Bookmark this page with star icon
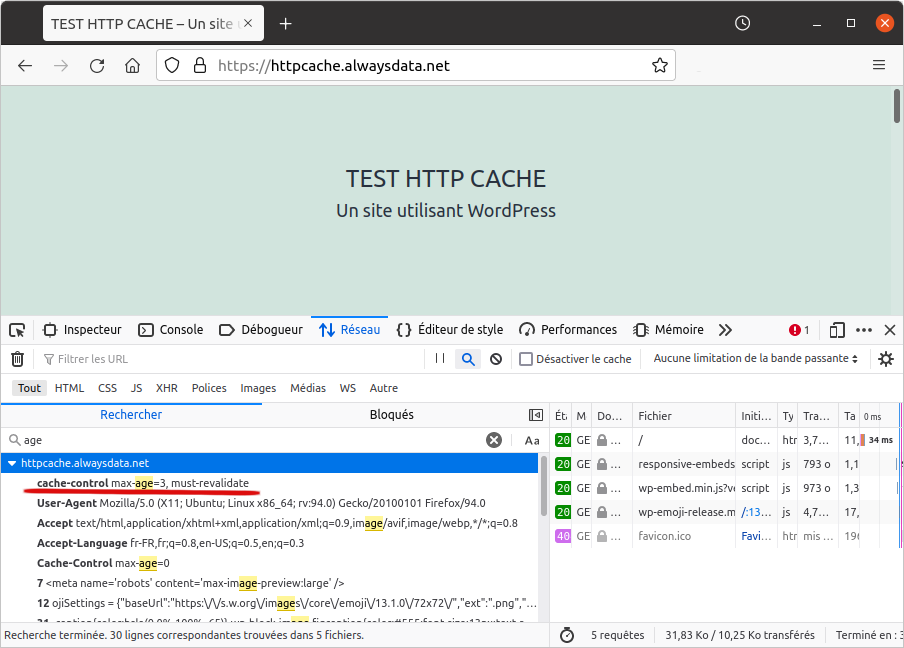The image size is (904, 648). click(660, 66)
